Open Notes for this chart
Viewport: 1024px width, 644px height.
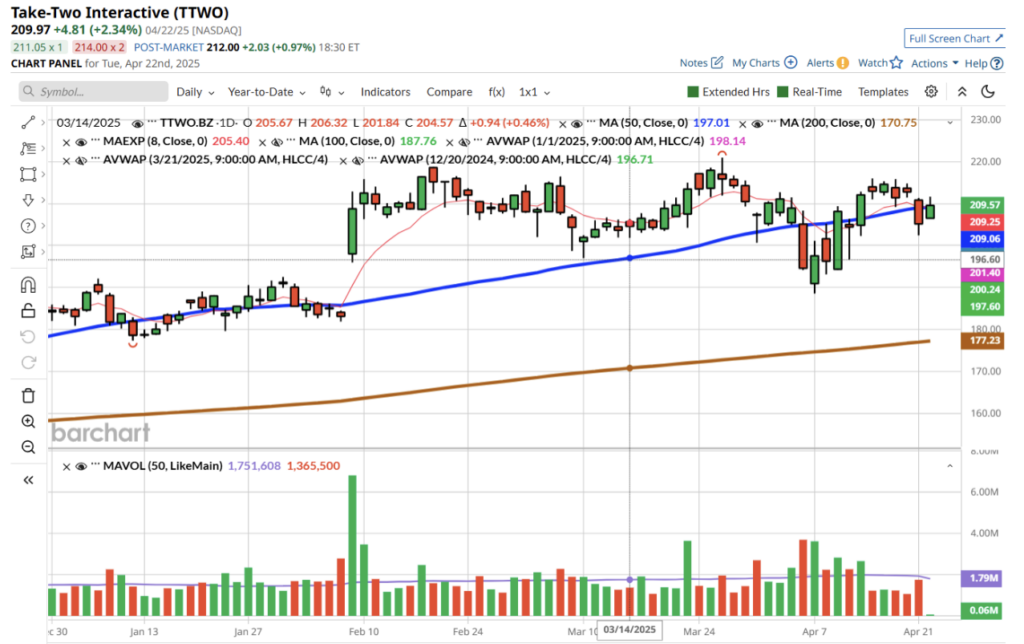pyautogui.click(x=701, y=63)
